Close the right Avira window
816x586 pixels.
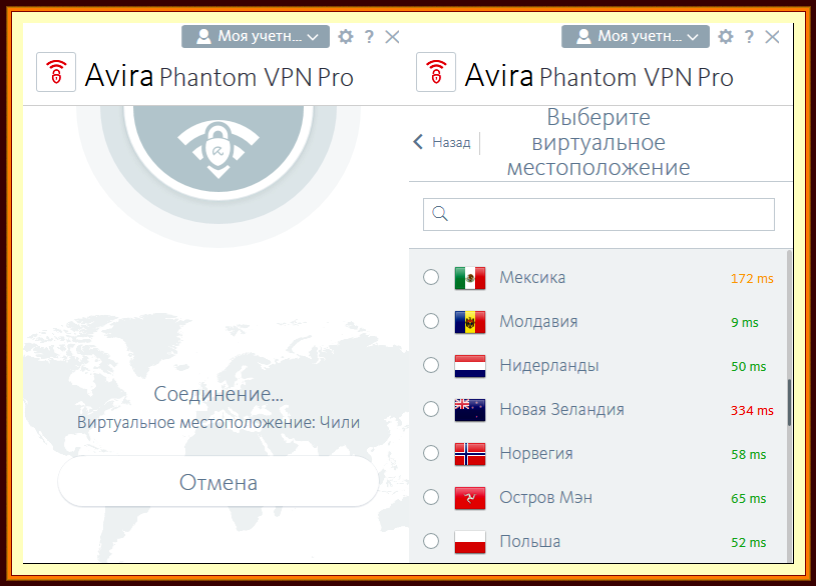click(x=772, y=36)
